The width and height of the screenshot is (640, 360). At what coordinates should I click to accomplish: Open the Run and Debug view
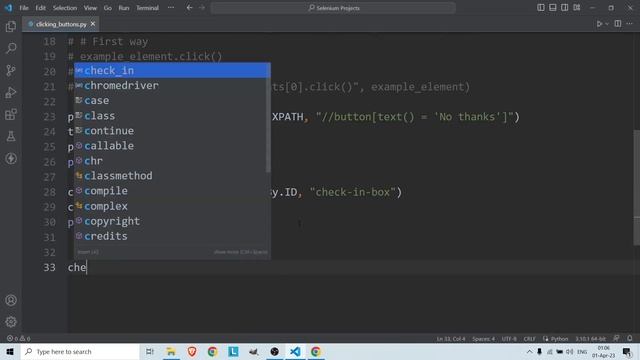tap(11, 92)
